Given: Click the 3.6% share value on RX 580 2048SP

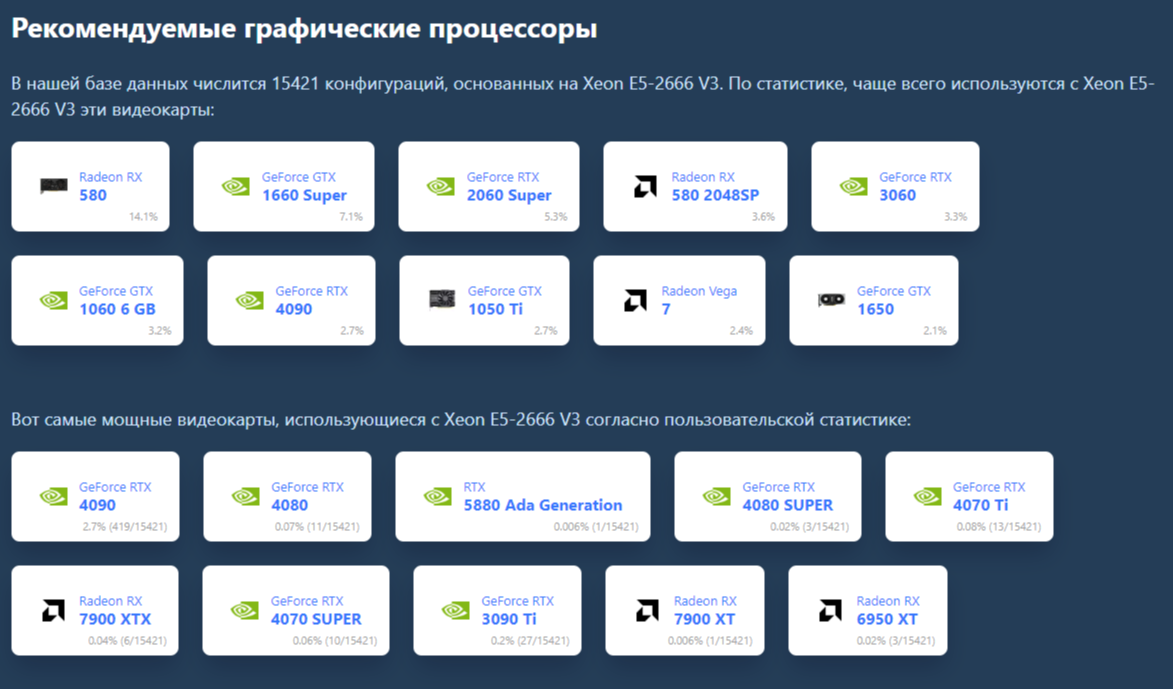Looking at the screenshot, I should [763, 217].
